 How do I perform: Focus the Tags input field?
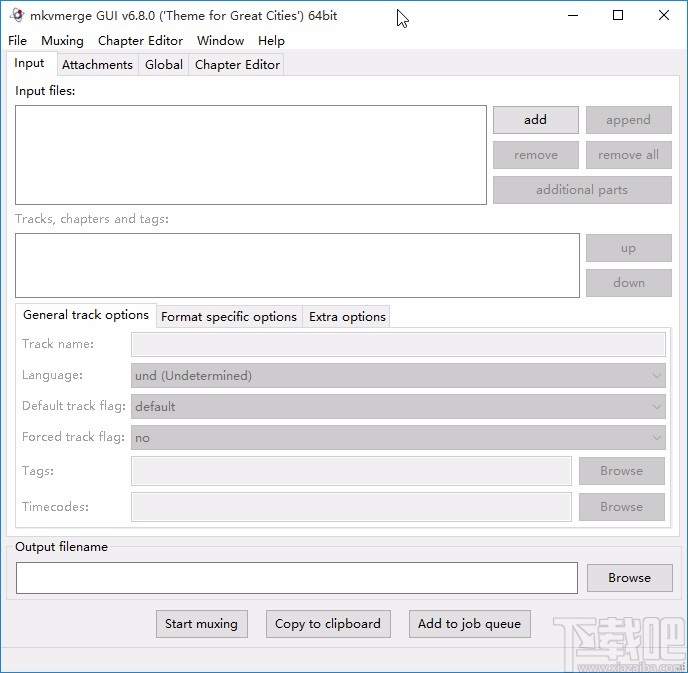tap(351, 471)
